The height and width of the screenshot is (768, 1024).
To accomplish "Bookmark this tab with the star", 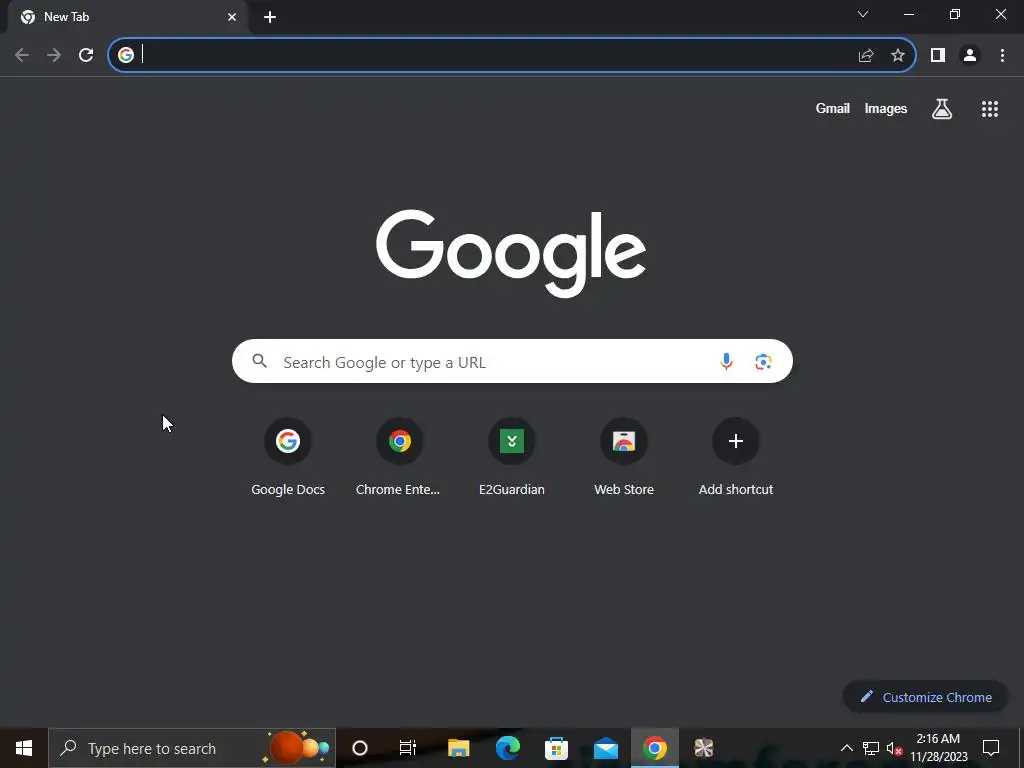I will (898, 55).
